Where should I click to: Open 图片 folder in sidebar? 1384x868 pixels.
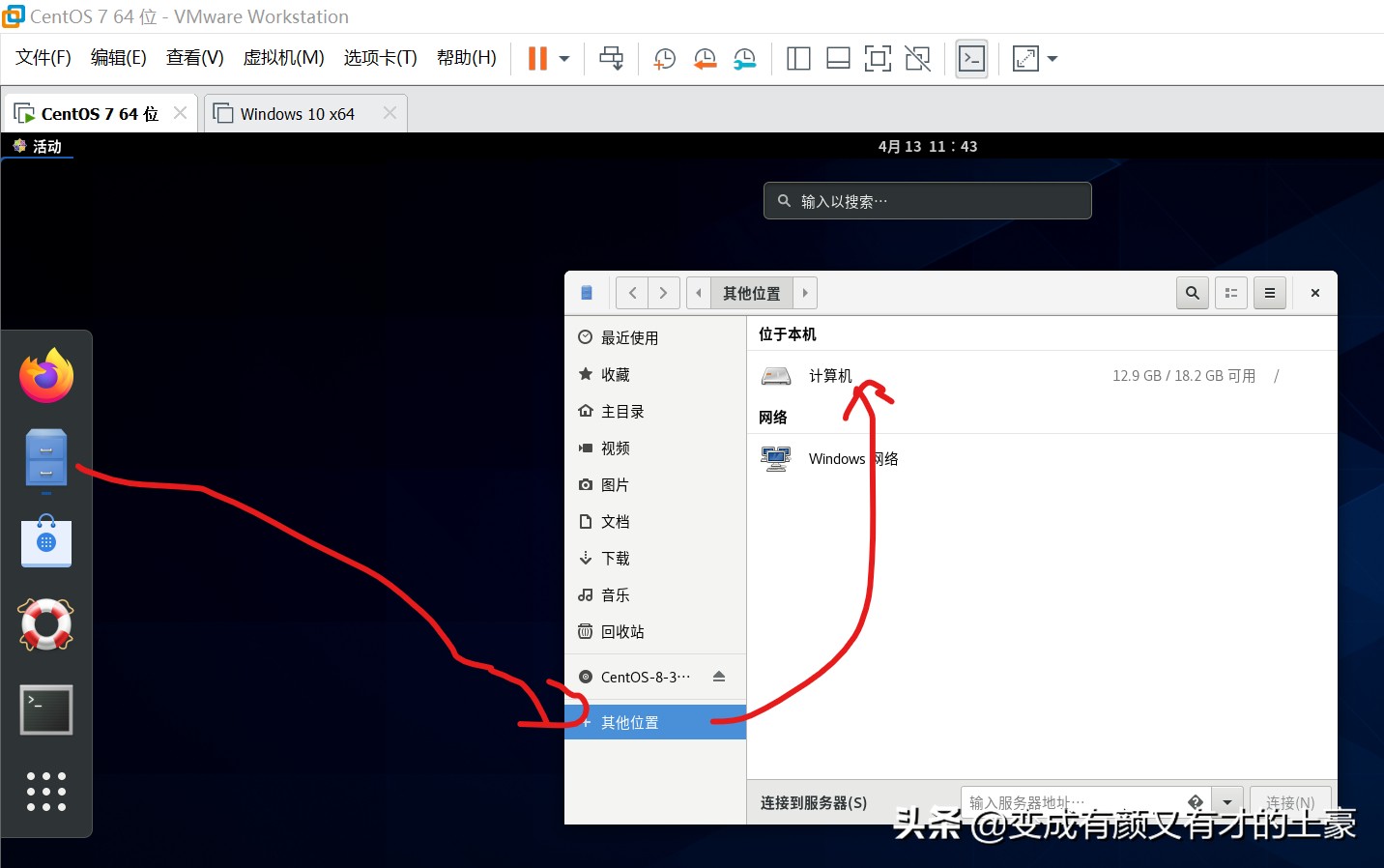point(655,484)
